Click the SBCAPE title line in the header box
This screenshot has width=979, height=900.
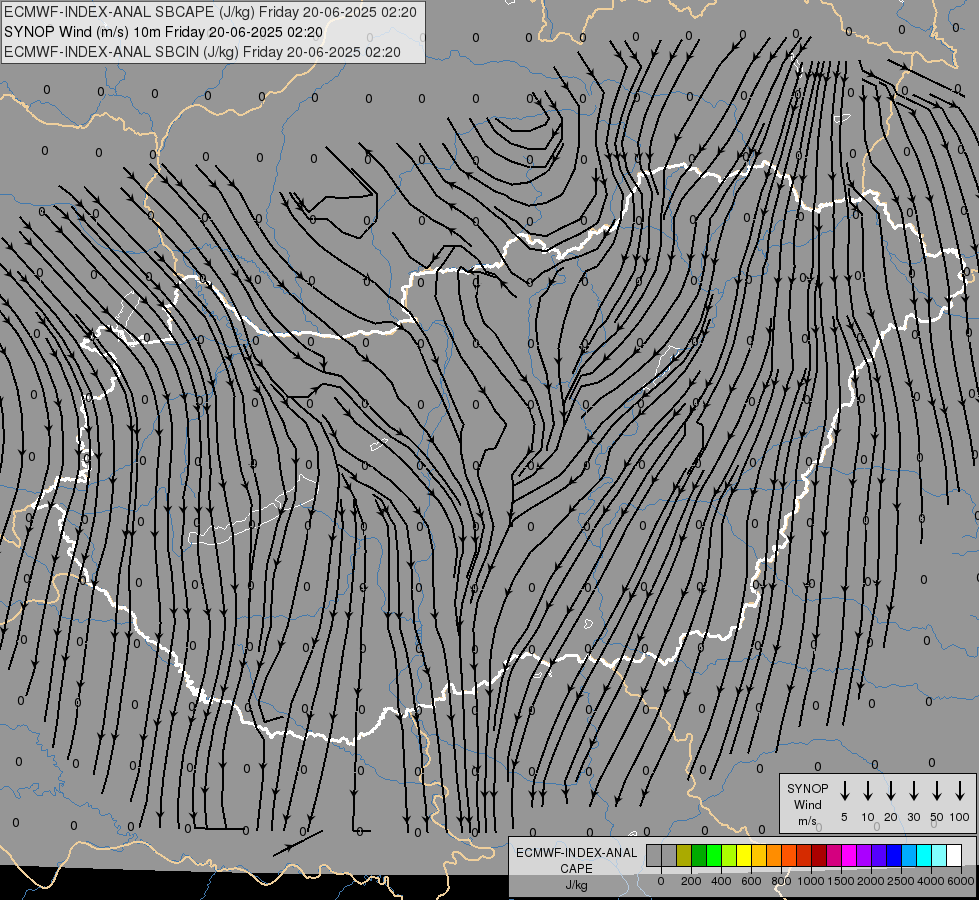tap(210, 12)
